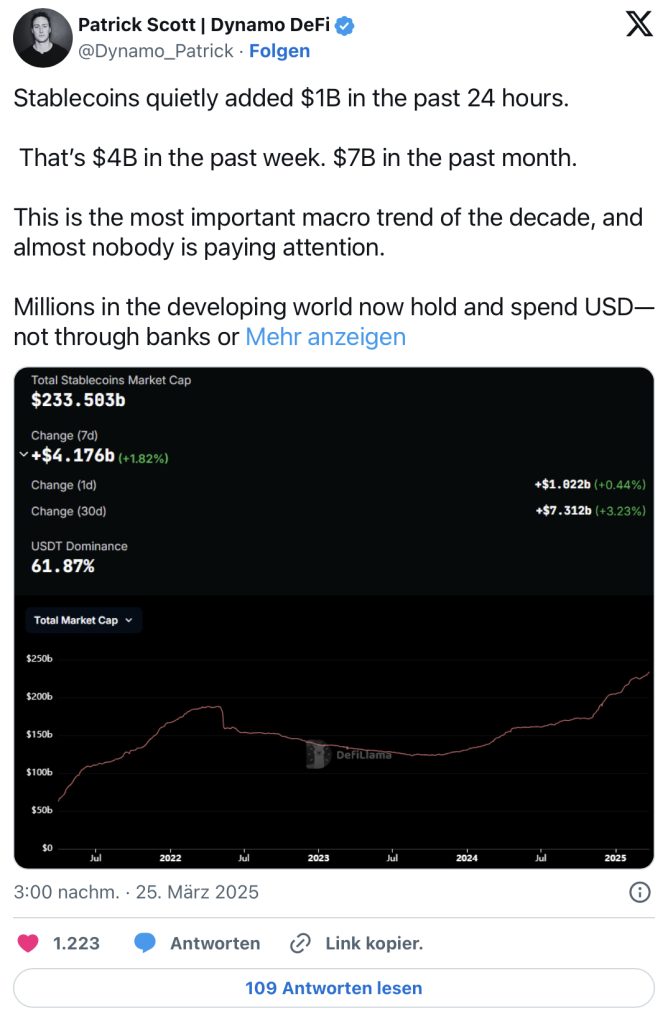The image size is (668, 1024).
Task: Click the chain link copy icon
Action: 300,943
